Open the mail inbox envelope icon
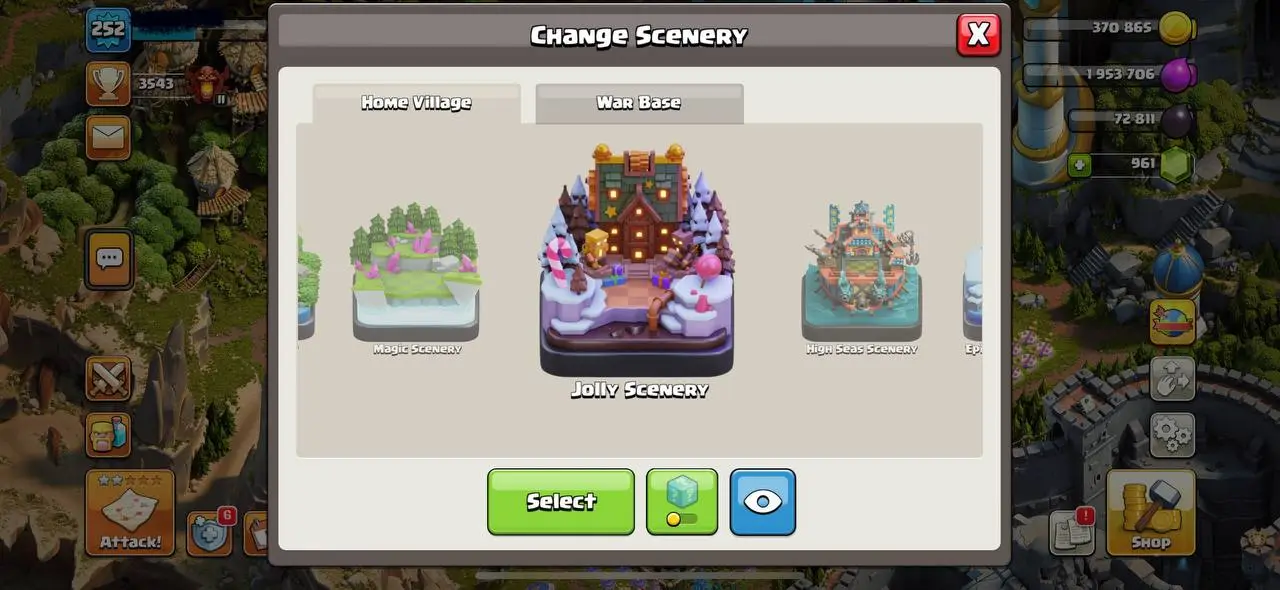Image resolution: width=1280 pixels, height=590 pixels. [108, 137]
